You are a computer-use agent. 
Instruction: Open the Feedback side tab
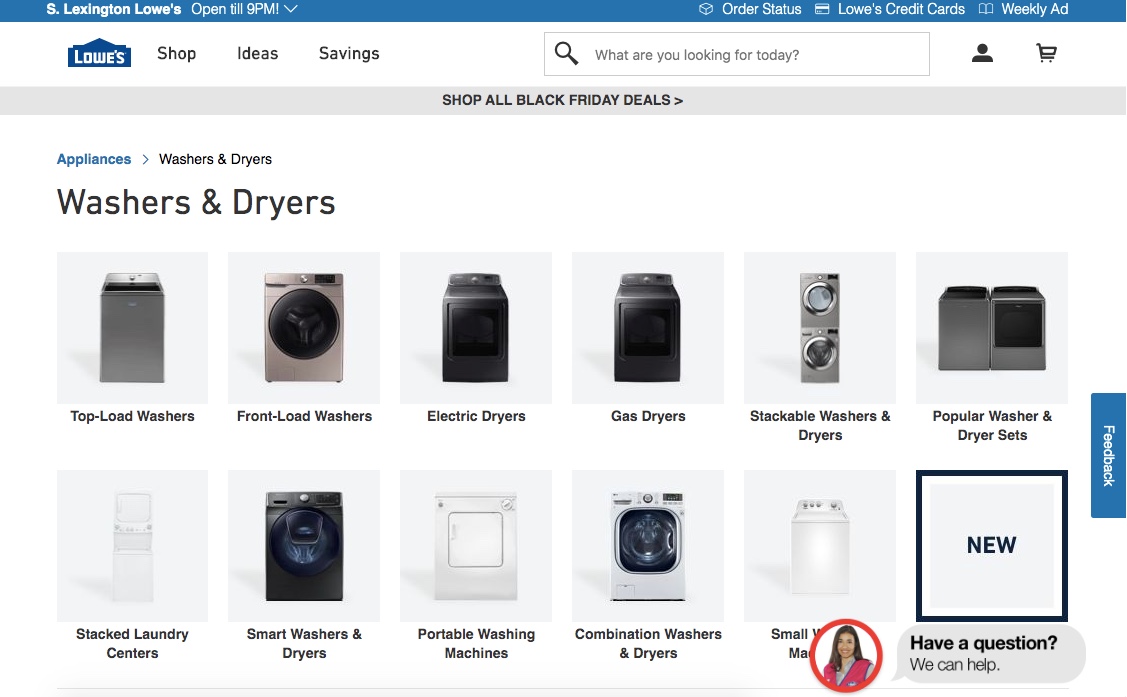(1108, 457)
